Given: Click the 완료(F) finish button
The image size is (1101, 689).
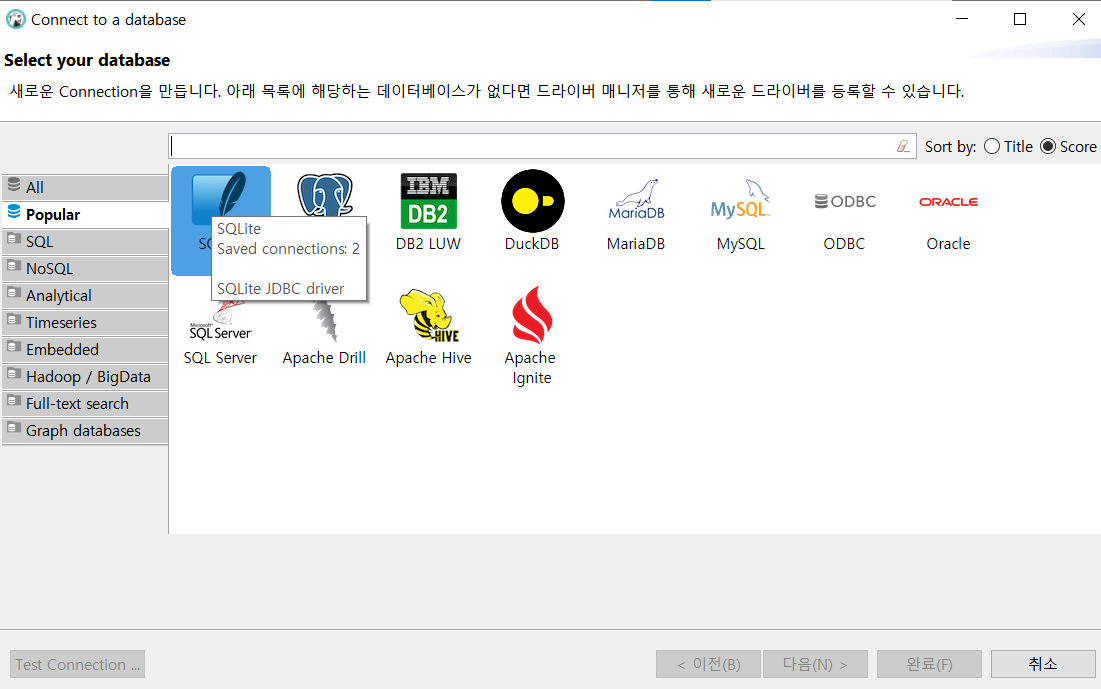Looking at the screenshot, I should pyautogui.click(x=929, y=664).
